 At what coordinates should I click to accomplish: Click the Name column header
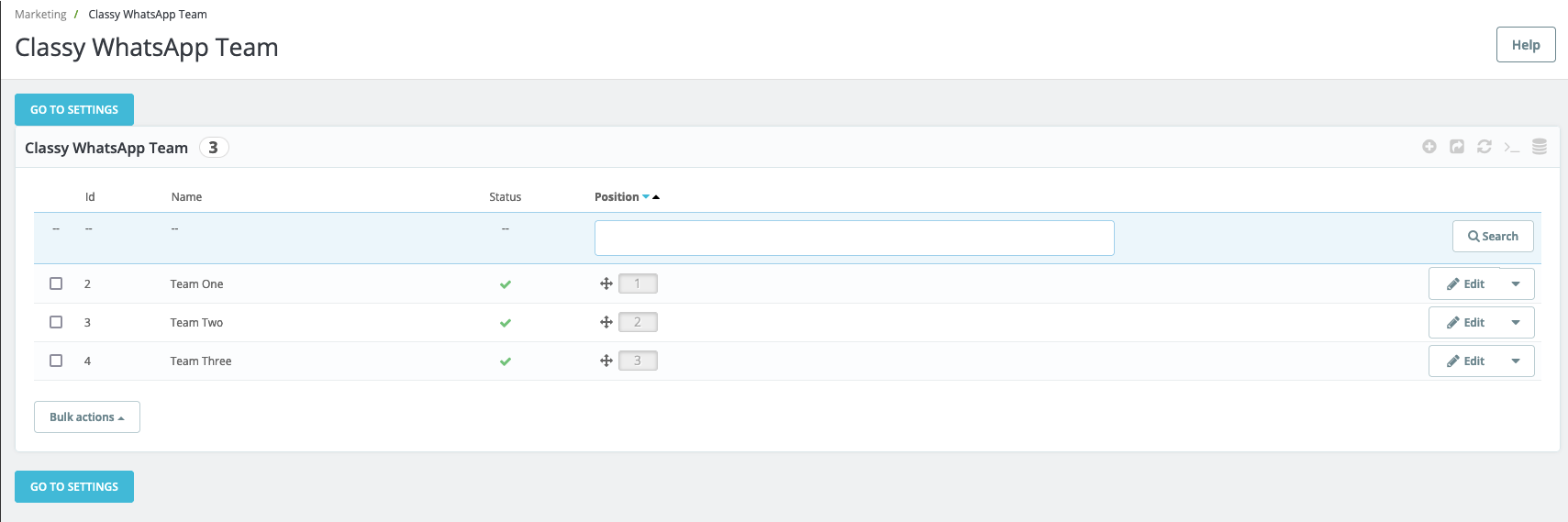[186, 197]
